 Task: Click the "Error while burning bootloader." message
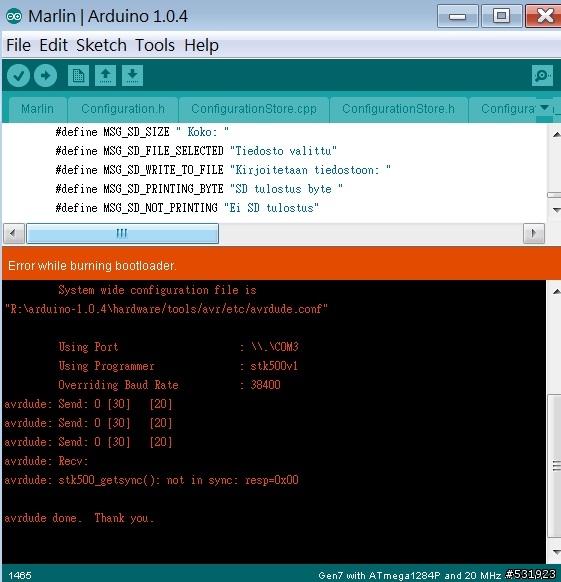tap(92, 266)
